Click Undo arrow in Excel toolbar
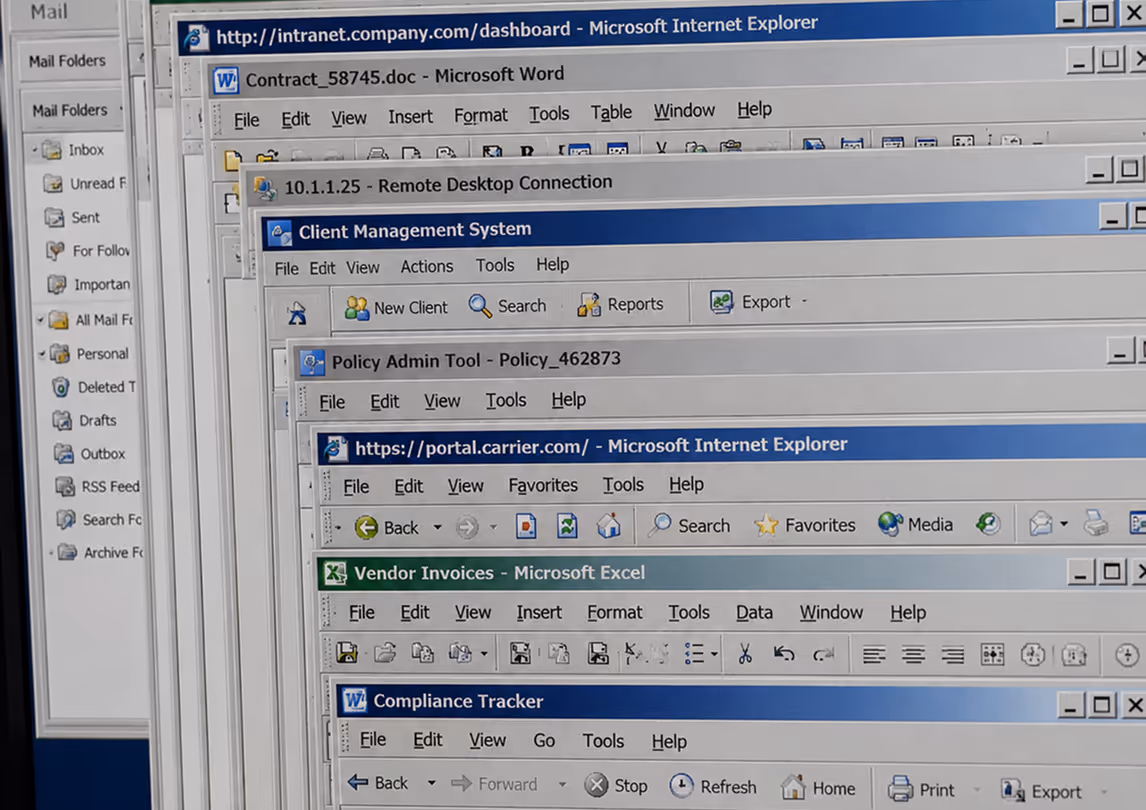 [783, 654]
